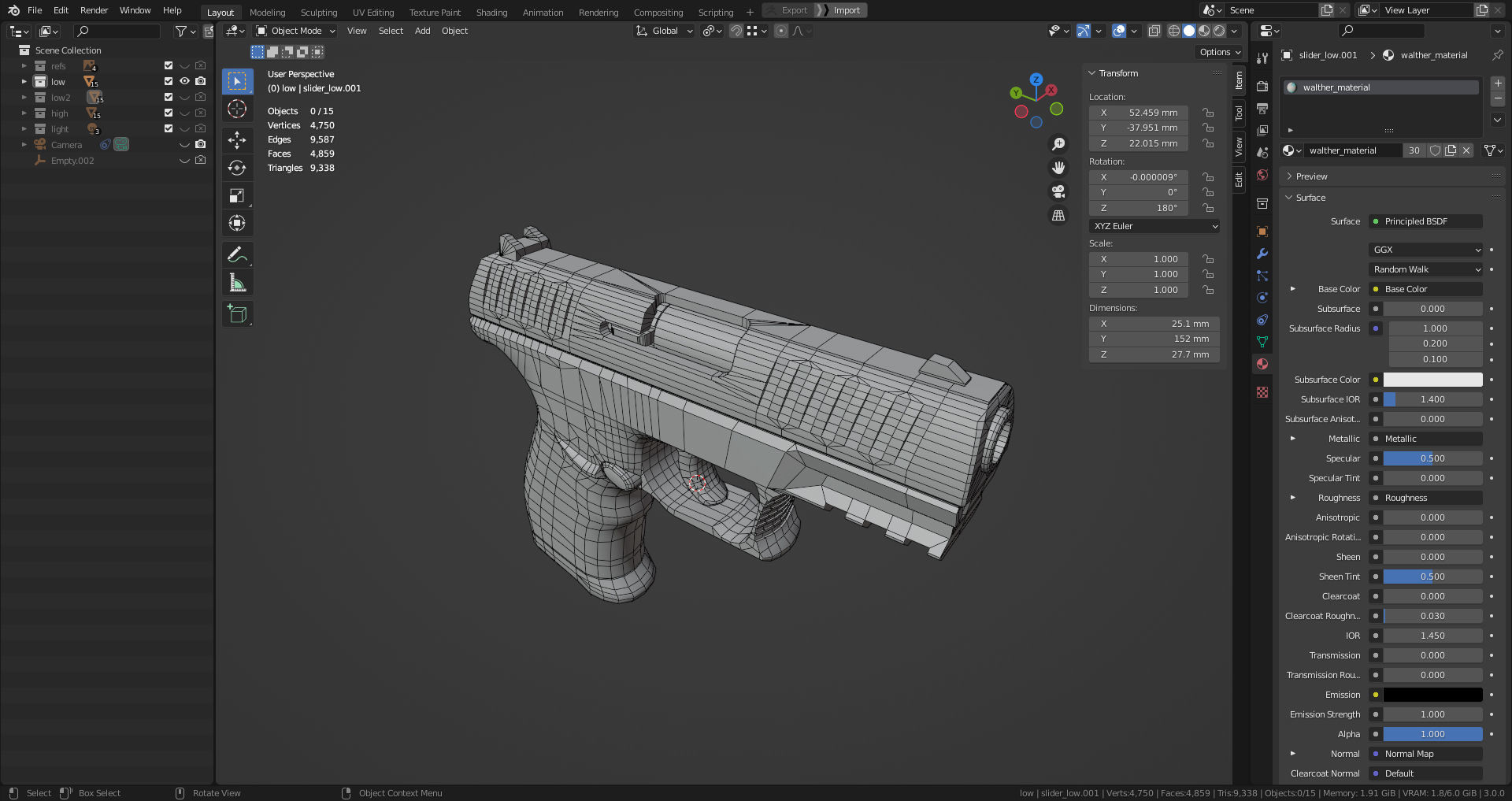Open the Object Data mesh tab

(x=1262, y=342)
